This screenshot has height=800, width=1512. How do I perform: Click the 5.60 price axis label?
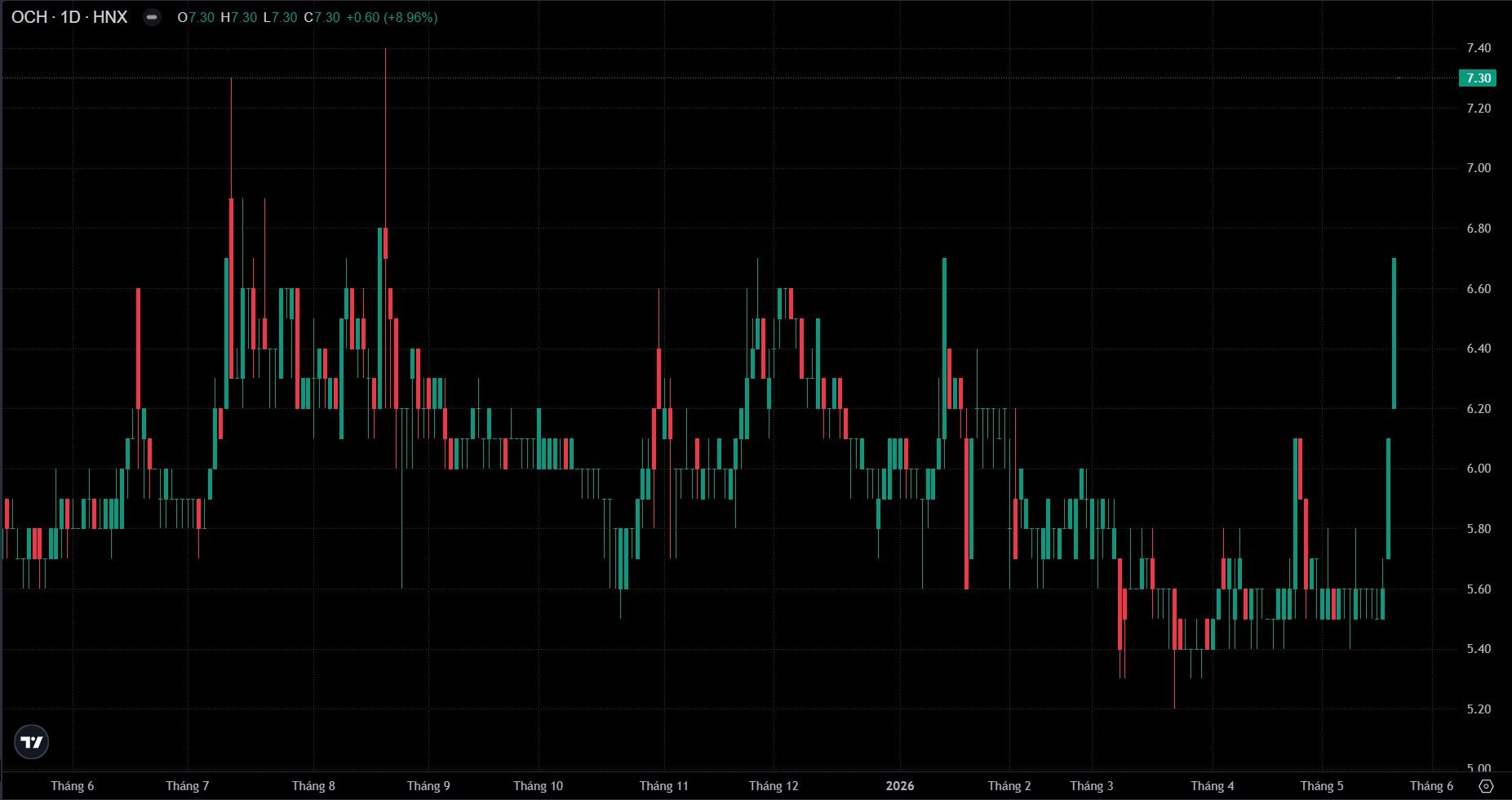[1479, 589]
